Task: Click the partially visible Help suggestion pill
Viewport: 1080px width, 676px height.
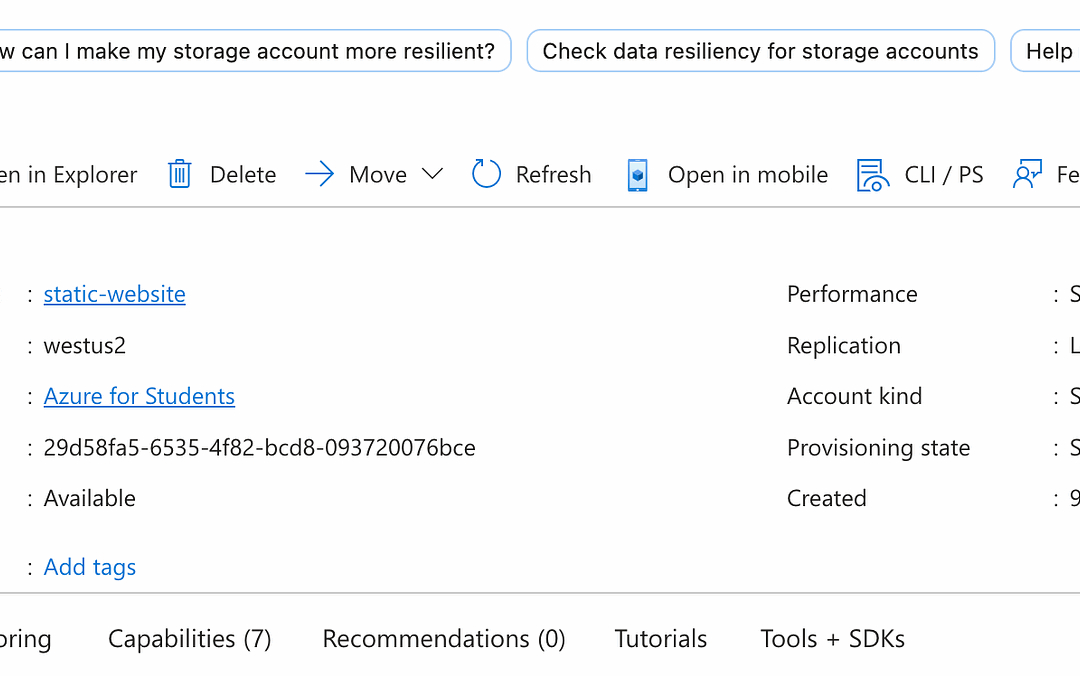Action: click(x=1047, y=51)
